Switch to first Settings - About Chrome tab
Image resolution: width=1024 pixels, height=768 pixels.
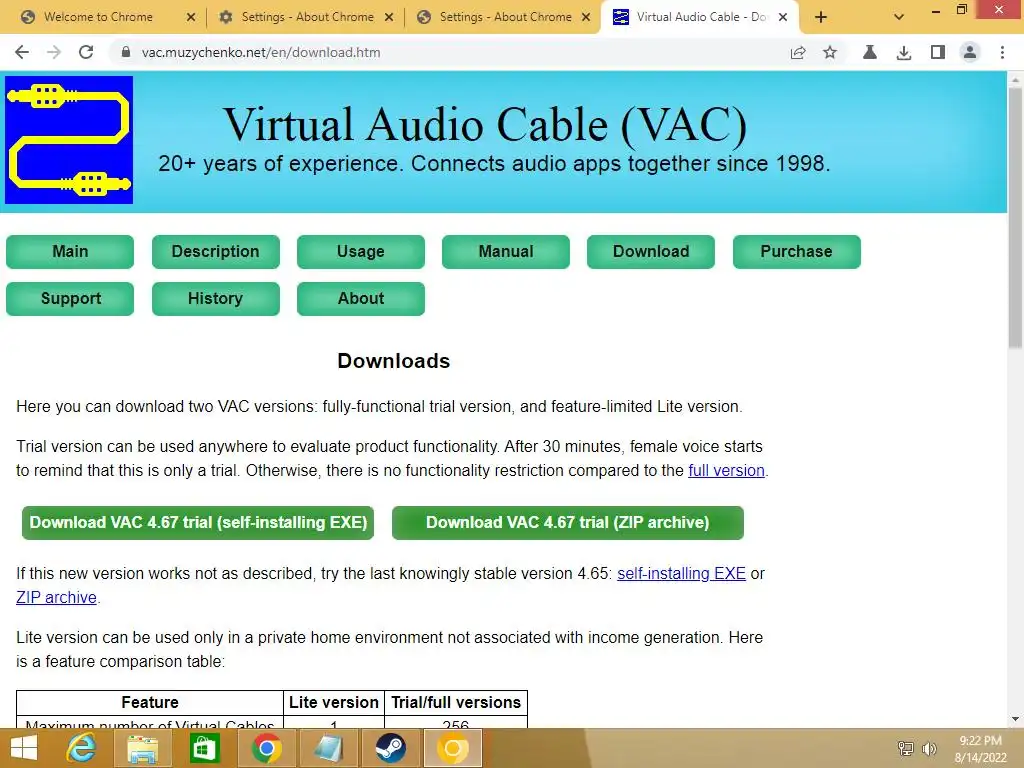tap(307, 17)
